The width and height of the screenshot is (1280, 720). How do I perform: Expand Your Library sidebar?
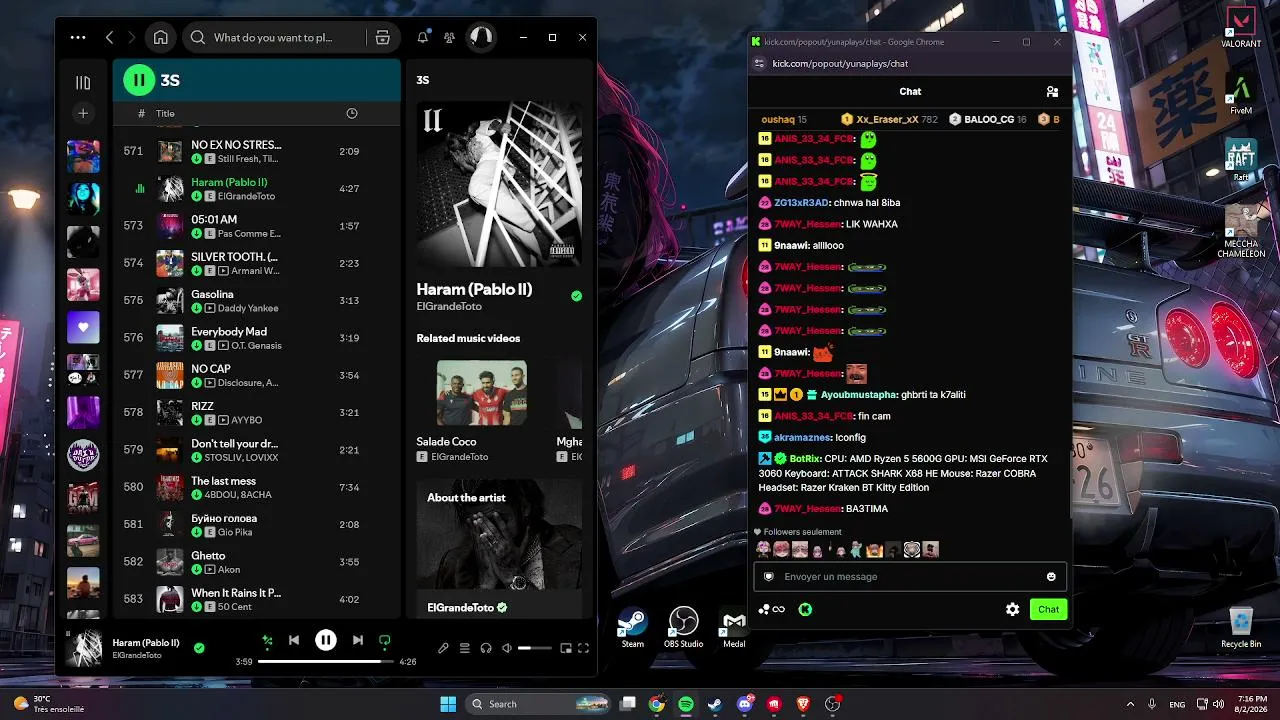[x=83, y=83]
